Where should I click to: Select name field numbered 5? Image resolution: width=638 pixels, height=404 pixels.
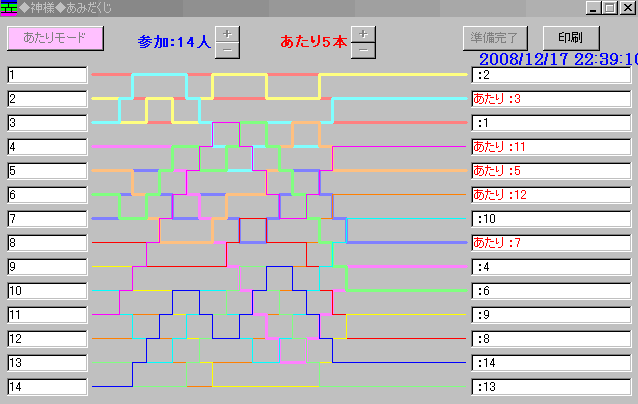tap(47, 171)
